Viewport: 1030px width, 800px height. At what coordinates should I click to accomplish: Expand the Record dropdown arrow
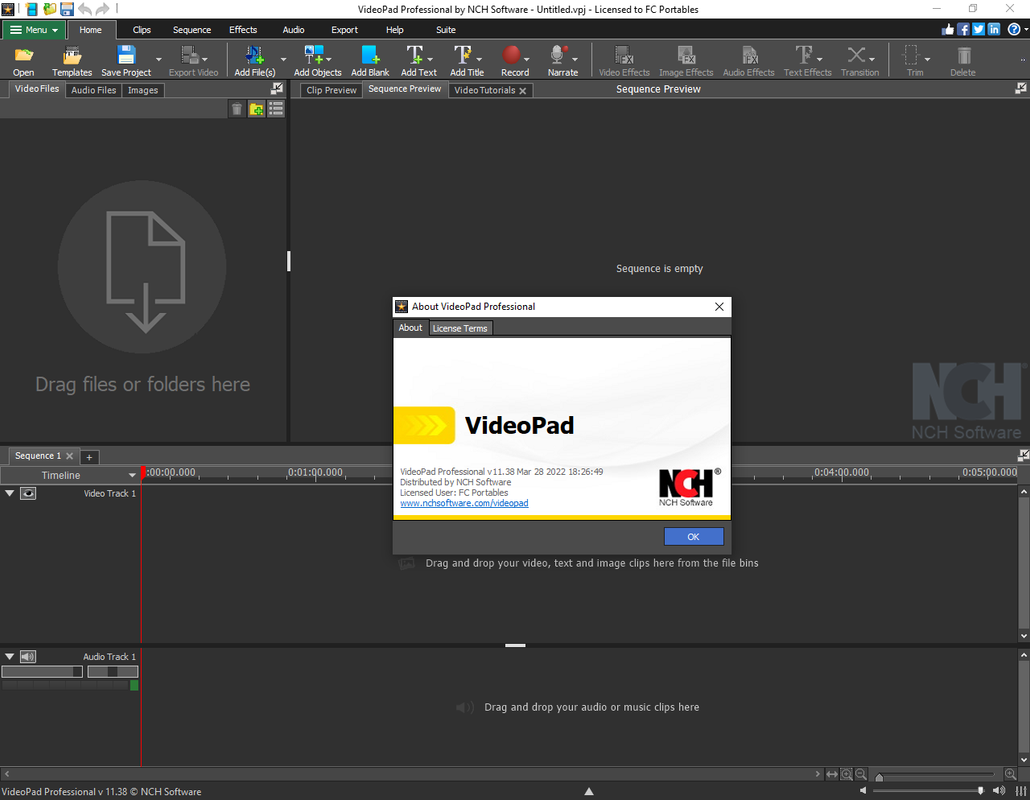pos(526,59)
